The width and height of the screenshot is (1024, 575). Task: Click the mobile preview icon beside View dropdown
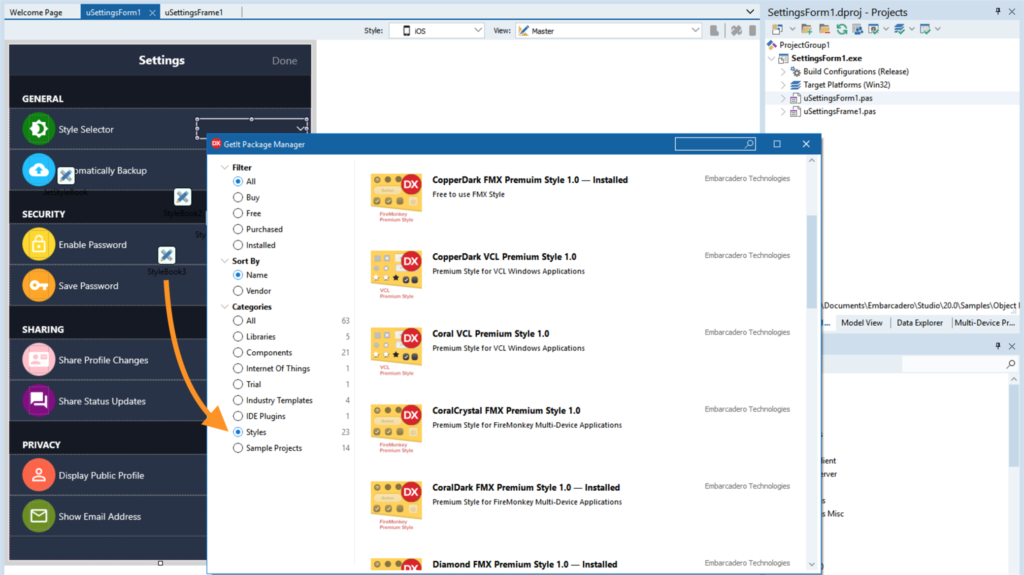coord(714,31)
